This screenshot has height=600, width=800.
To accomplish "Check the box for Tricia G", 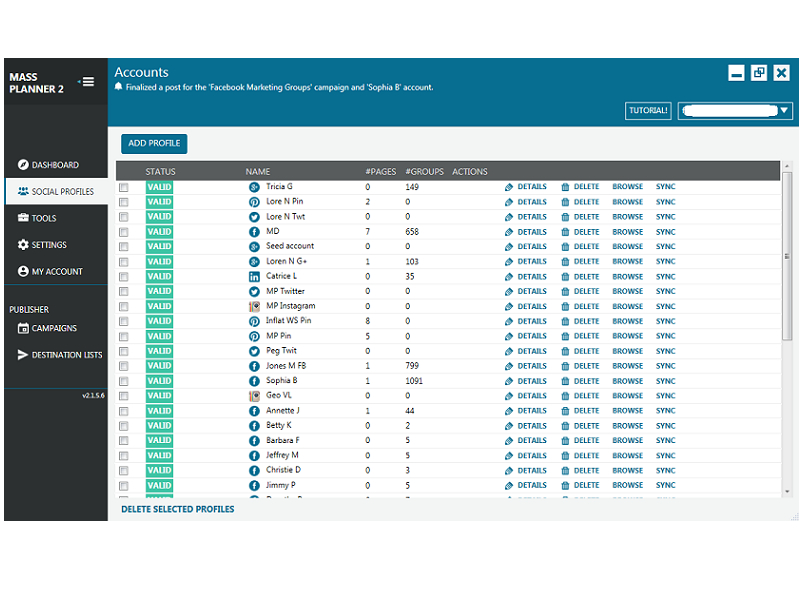I will (x=123, y=187).
